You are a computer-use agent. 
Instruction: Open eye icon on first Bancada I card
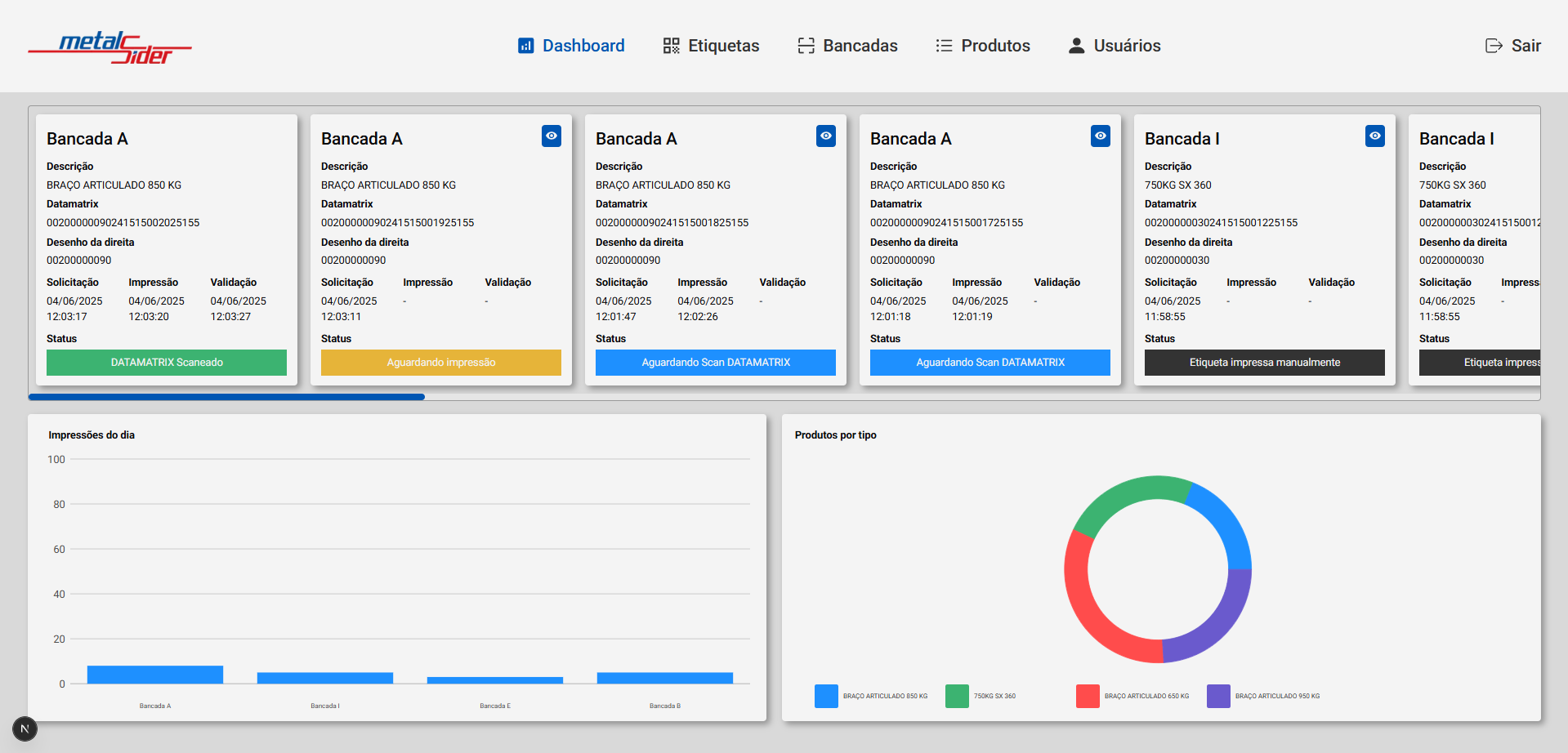coord(1375,136)
